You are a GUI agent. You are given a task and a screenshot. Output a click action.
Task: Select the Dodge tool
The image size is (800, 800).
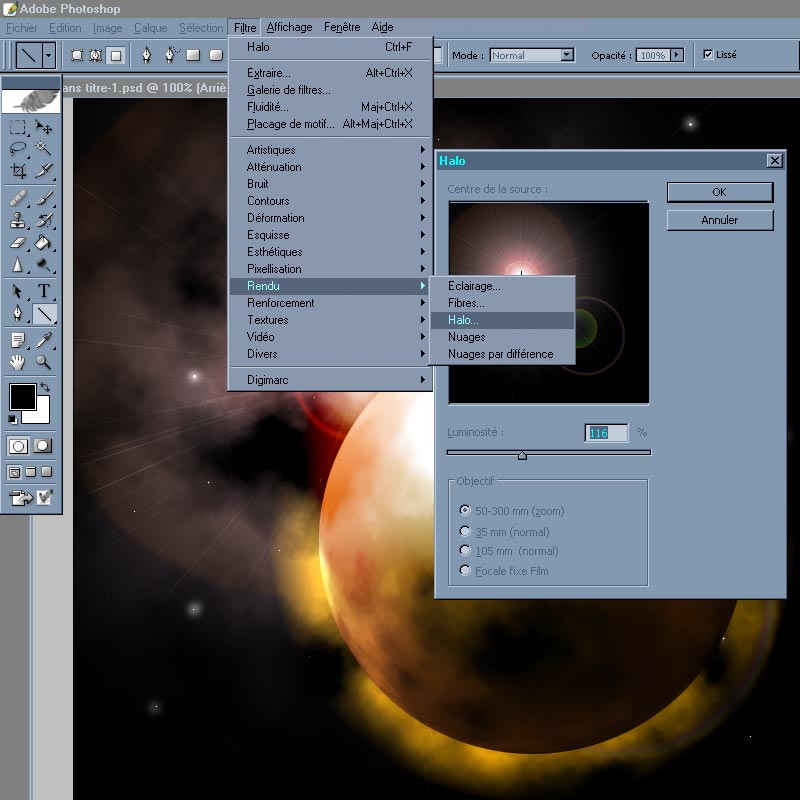[x=44, y=265]
